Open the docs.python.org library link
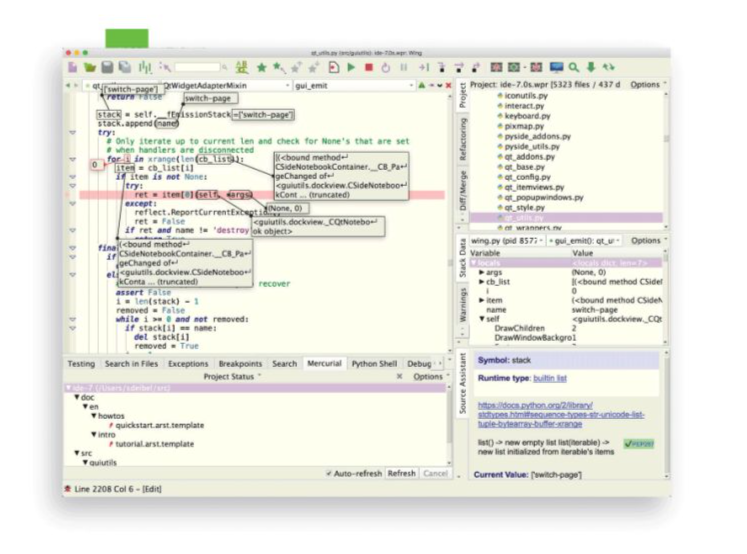 click(x=561, y=414)
